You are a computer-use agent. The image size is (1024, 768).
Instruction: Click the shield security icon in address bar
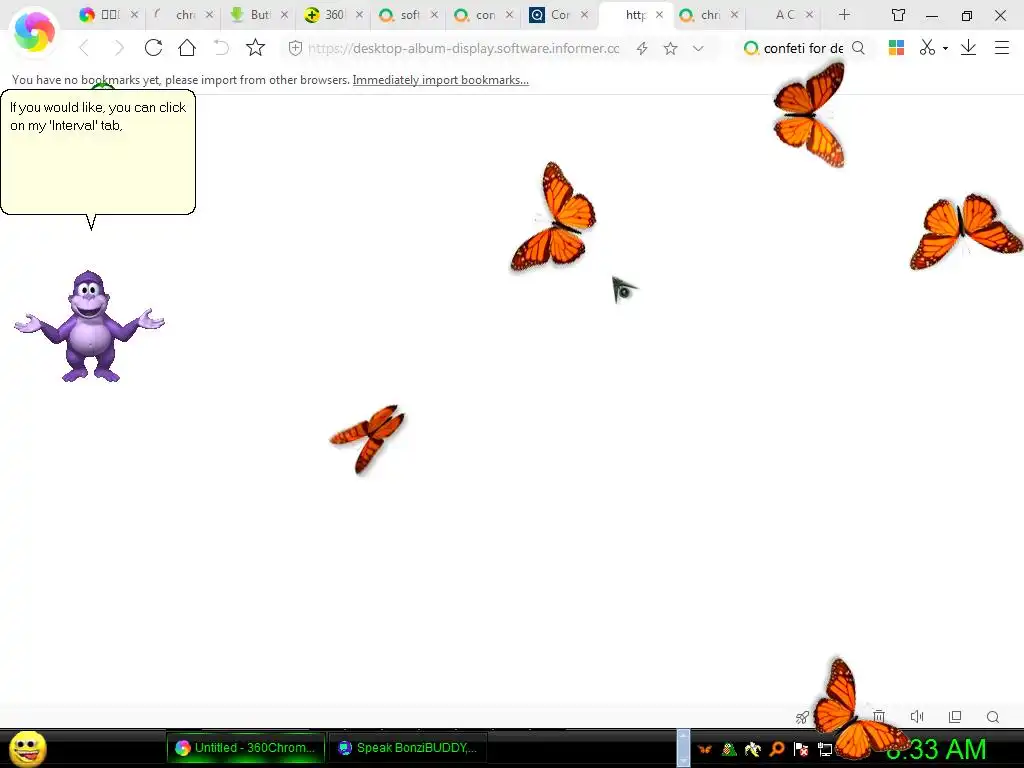(x=295, y=48)
